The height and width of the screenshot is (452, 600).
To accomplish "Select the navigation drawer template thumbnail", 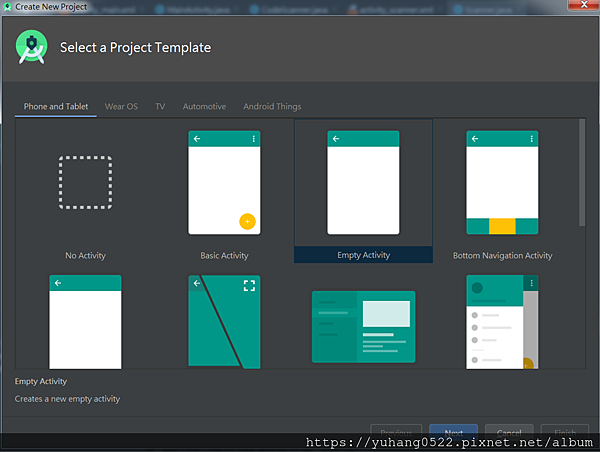I will click(x=502, y=322).
